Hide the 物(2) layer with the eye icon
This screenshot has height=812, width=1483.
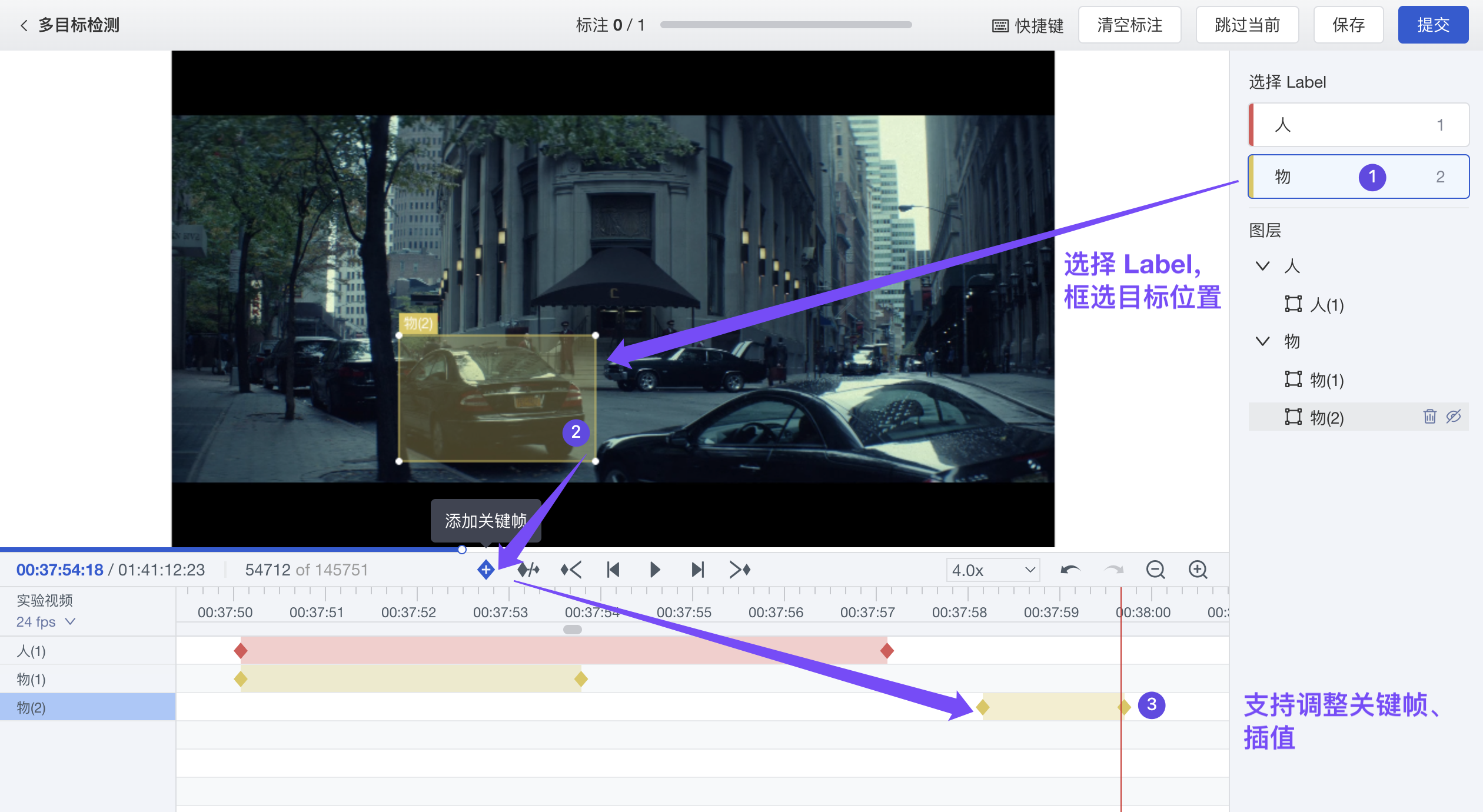tap(1454, 417)
